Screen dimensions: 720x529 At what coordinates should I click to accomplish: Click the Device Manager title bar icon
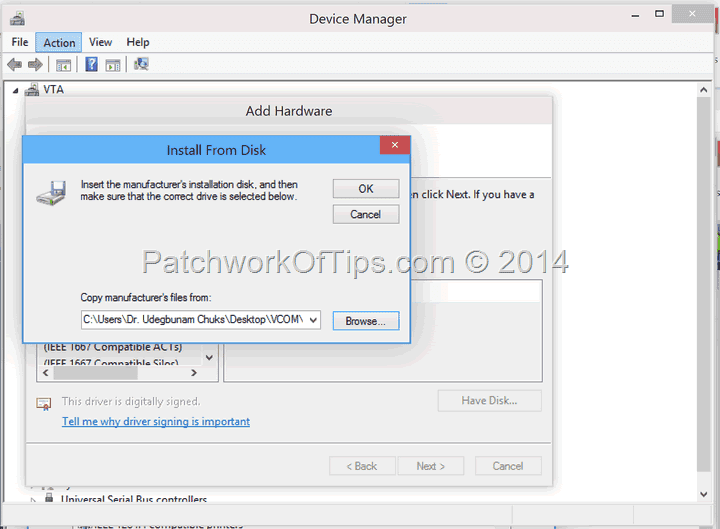pyautogui.click(x=17, y=18)
